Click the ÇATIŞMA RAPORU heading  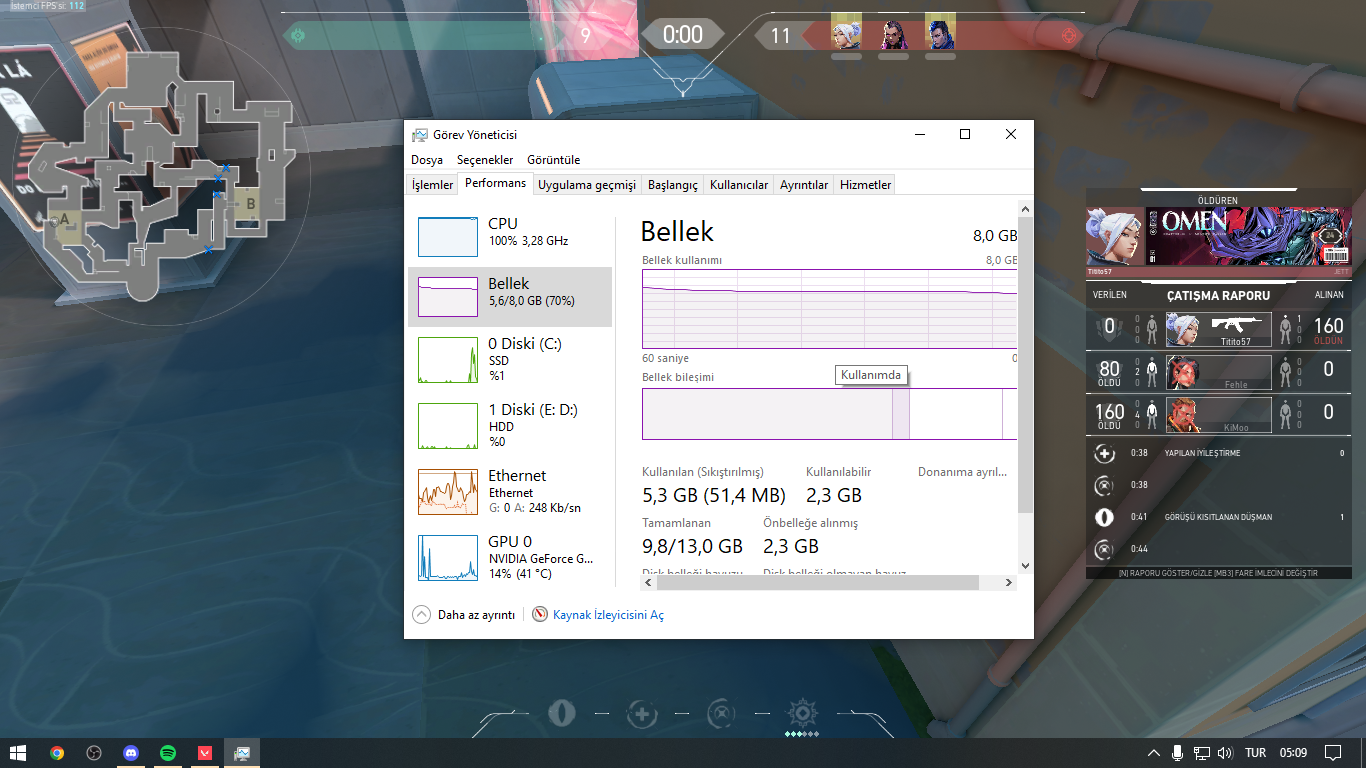(1218, 296)
